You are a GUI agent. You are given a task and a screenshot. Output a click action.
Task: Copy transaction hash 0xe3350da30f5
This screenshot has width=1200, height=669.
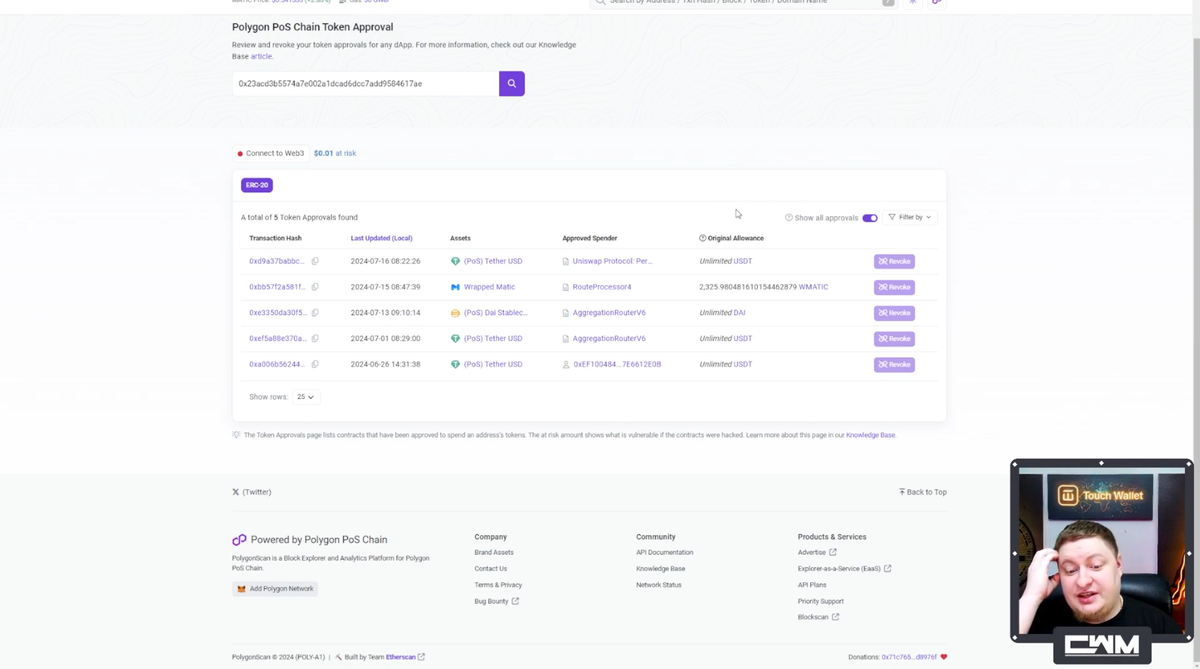[315, 313]
